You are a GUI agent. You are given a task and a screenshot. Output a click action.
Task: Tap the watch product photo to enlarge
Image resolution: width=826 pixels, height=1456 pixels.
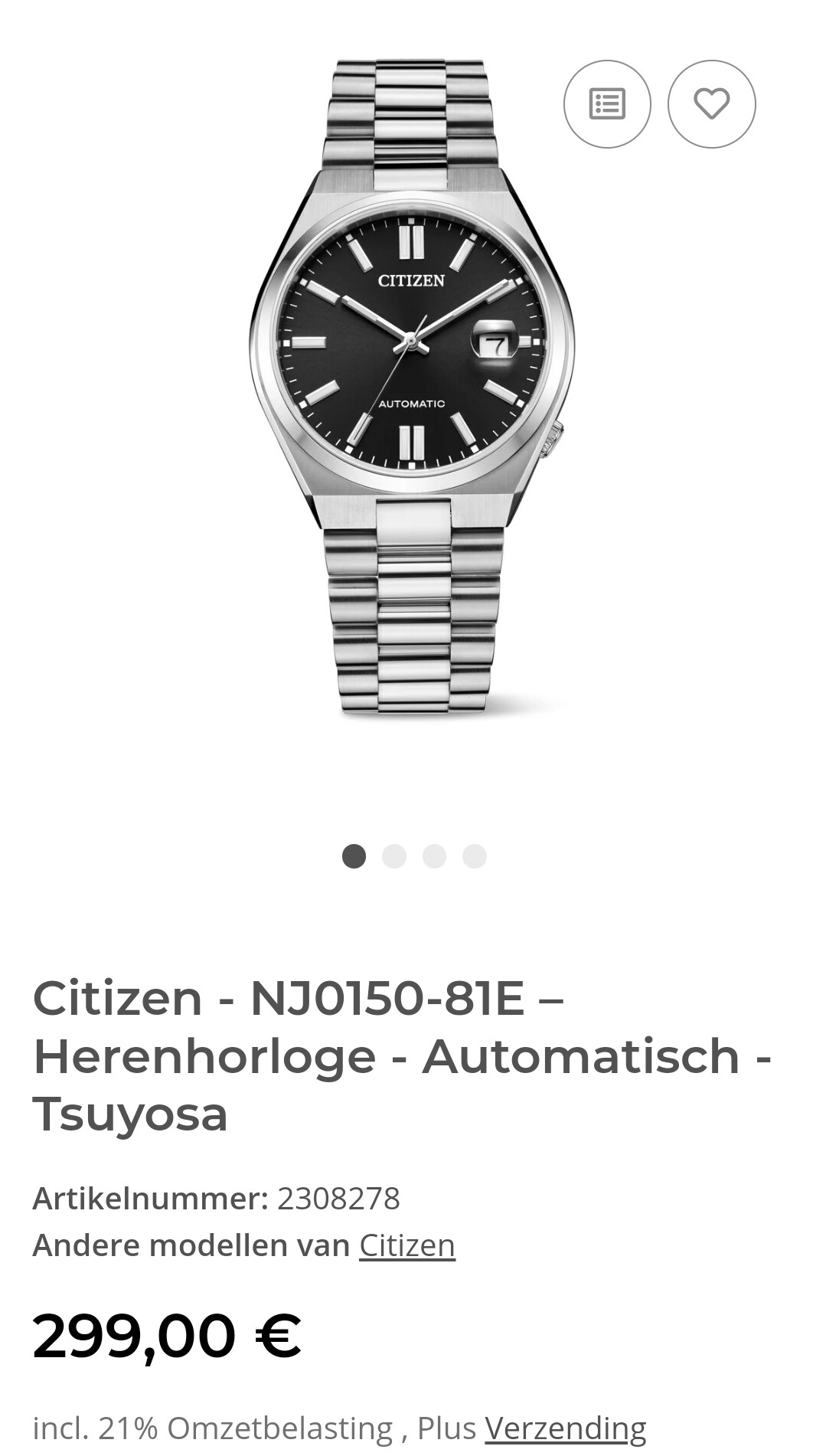pos(412,387)
